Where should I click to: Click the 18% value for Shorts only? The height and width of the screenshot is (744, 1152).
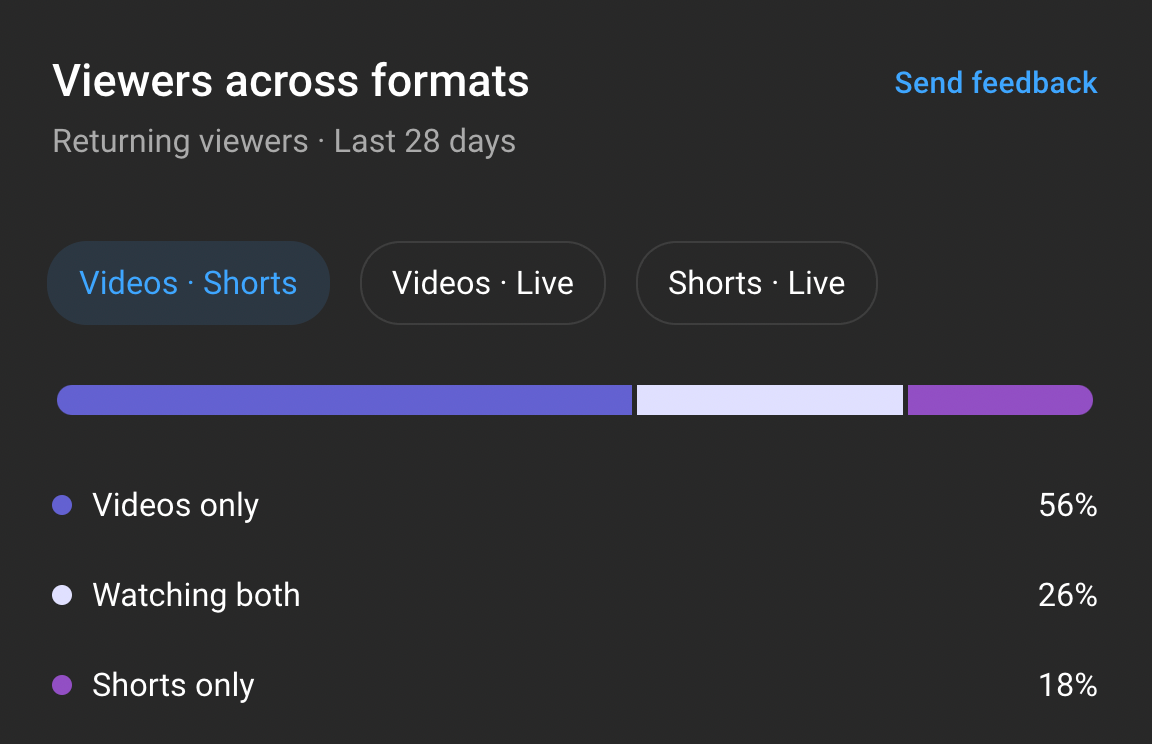point(1067,686)
